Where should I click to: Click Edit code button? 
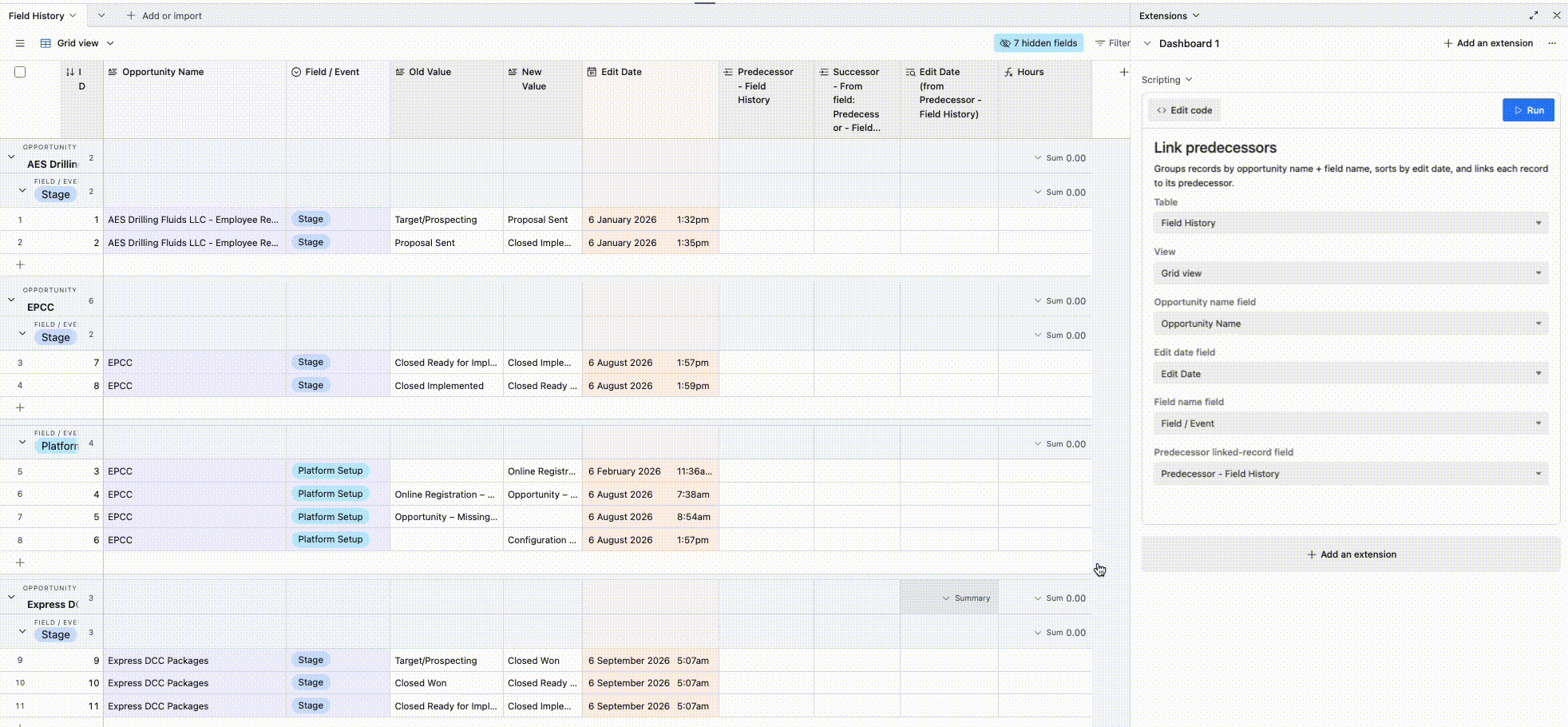tap(1185, 110)
